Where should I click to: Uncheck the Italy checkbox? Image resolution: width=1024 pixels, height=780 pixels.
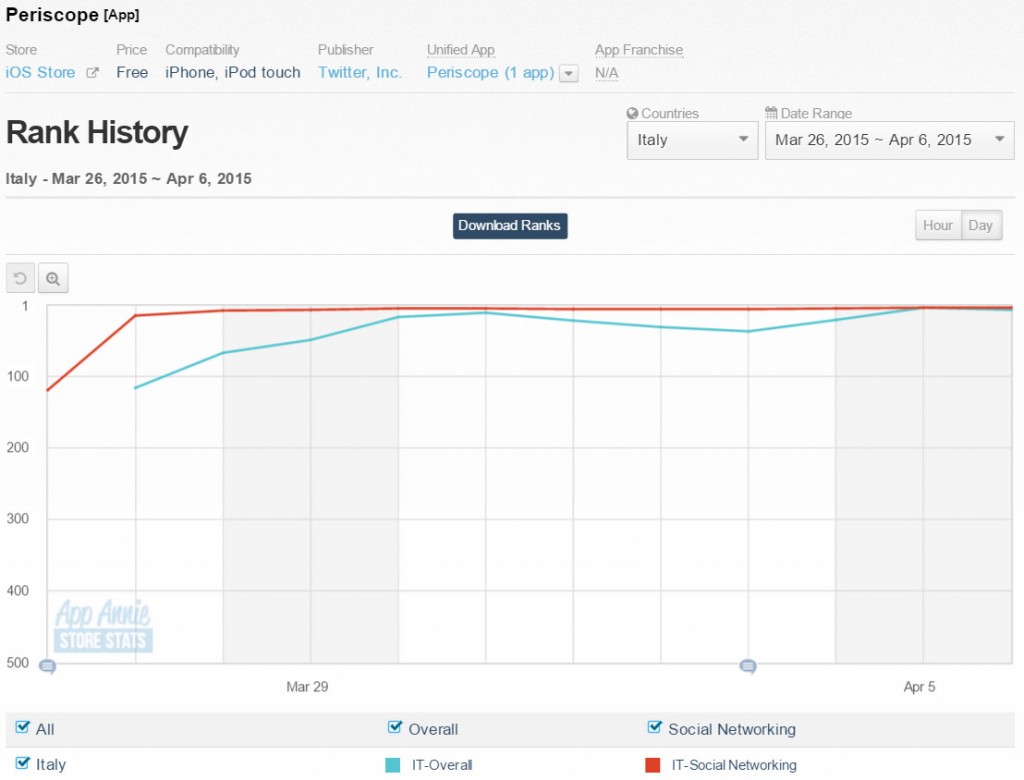pyautogui.click(x=23, y=763)
